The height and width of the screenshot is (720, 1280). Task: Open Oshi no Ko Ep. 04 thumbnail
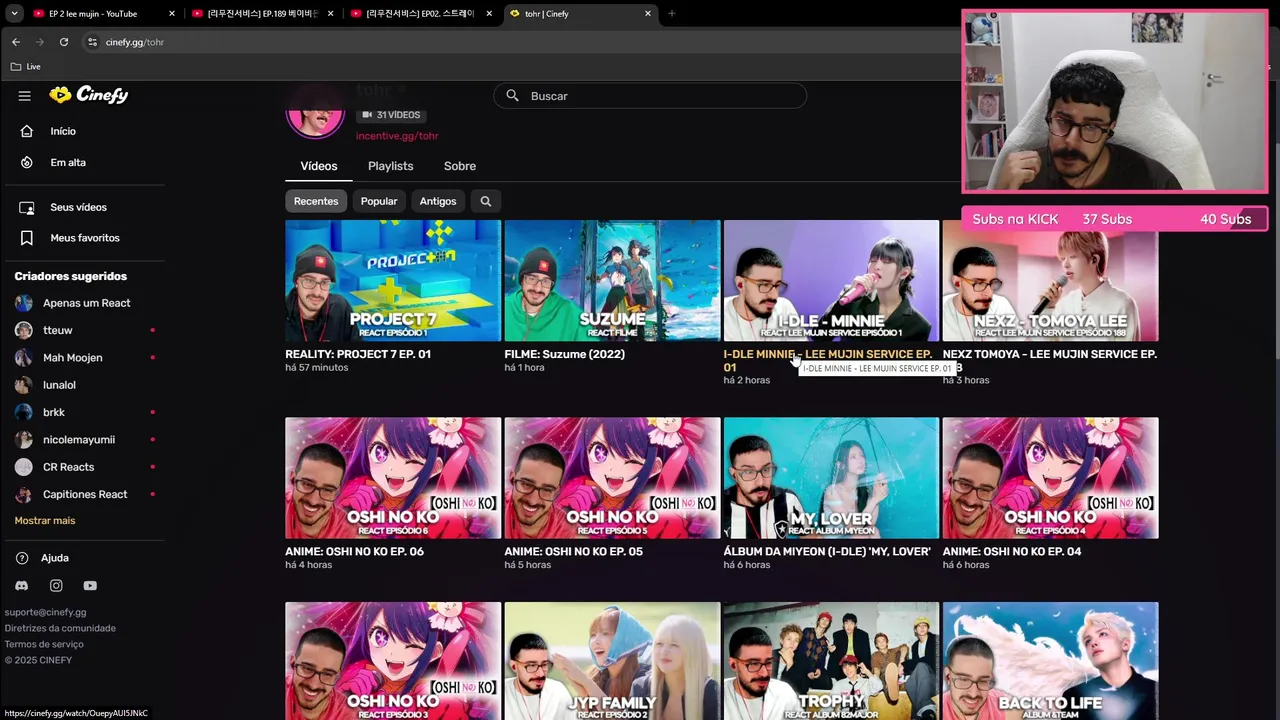(1050, 478)
